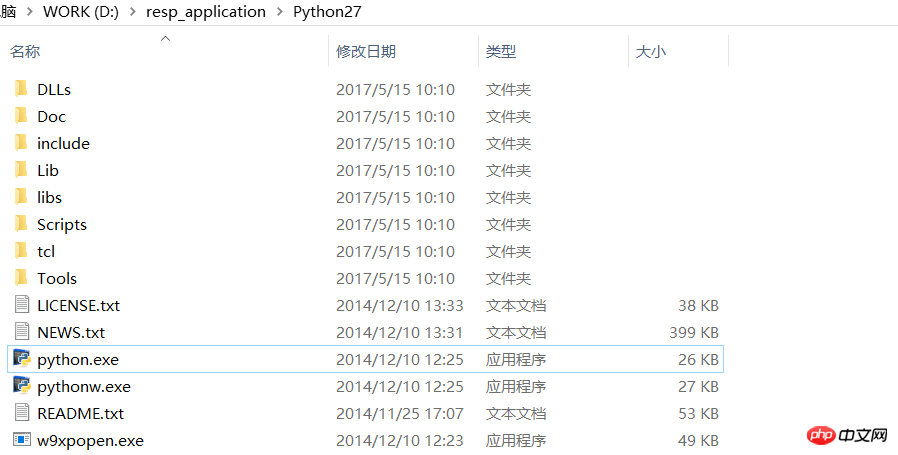Select the tcl folder name
The height and width of the screenshot is (455, 898).
tap(46, 251)
